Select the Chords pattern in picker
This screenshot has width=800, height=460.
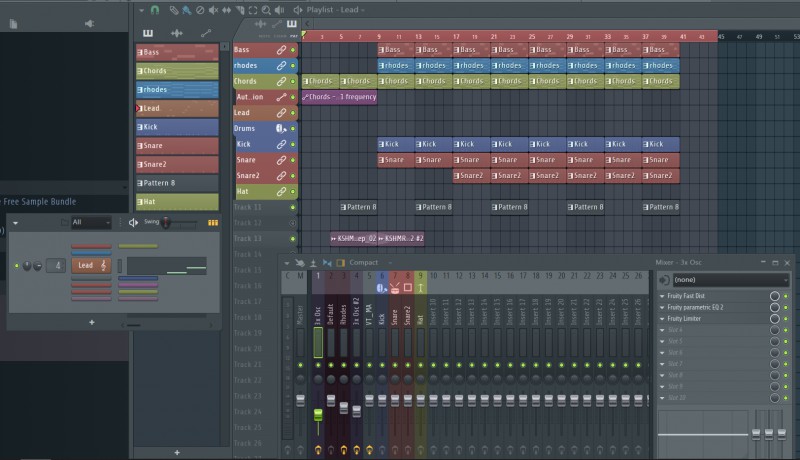(177, 71)
